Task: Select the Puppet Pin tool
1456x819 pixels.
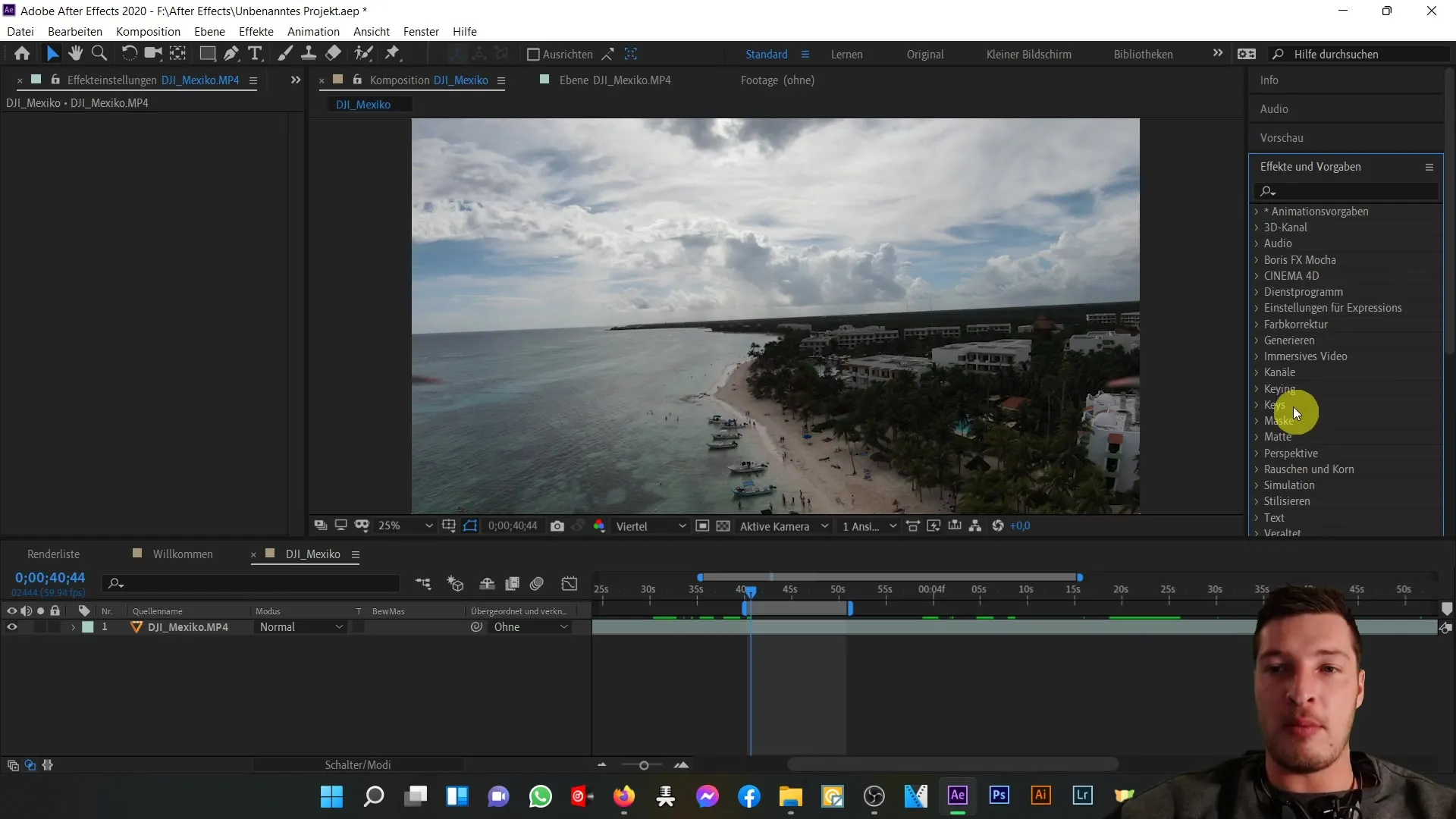Action: point(392,54)
